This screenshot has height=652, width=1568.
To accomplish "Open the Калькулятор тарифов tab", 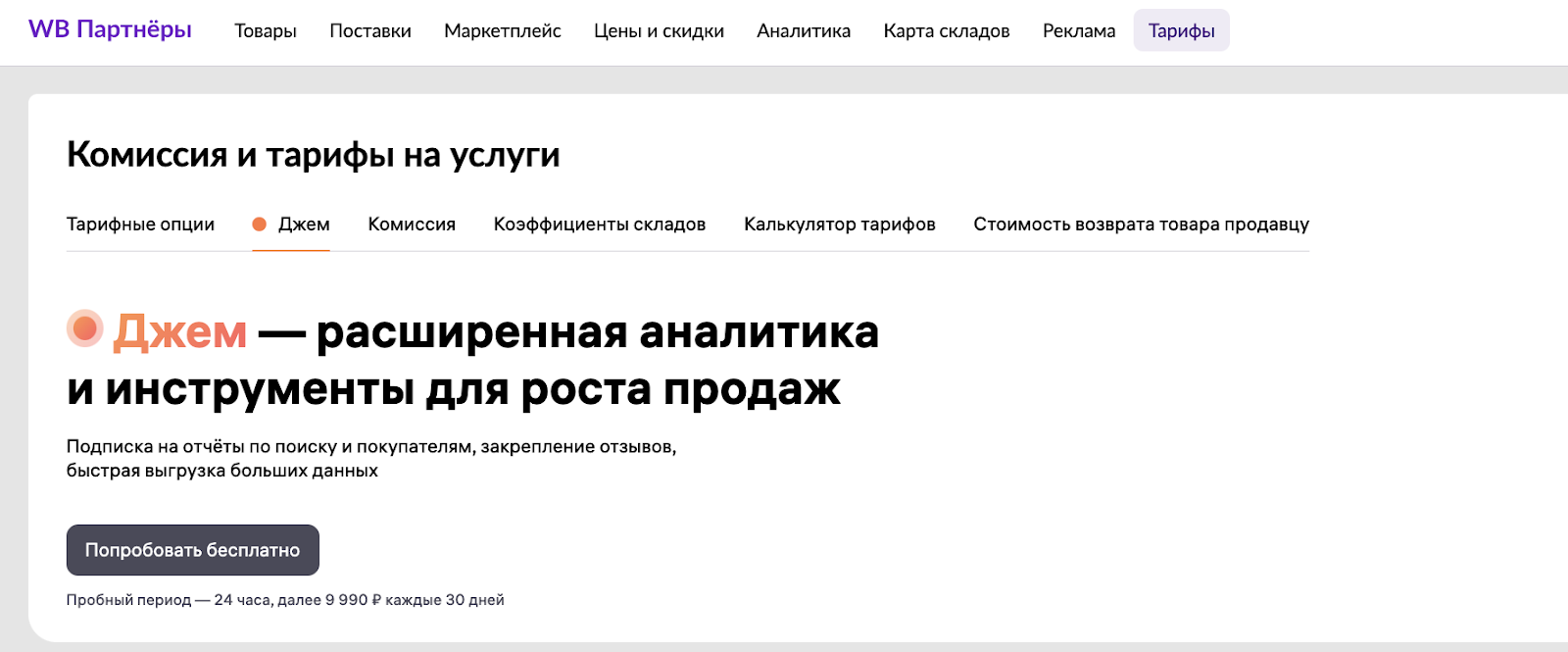I will tap(840, 224).
